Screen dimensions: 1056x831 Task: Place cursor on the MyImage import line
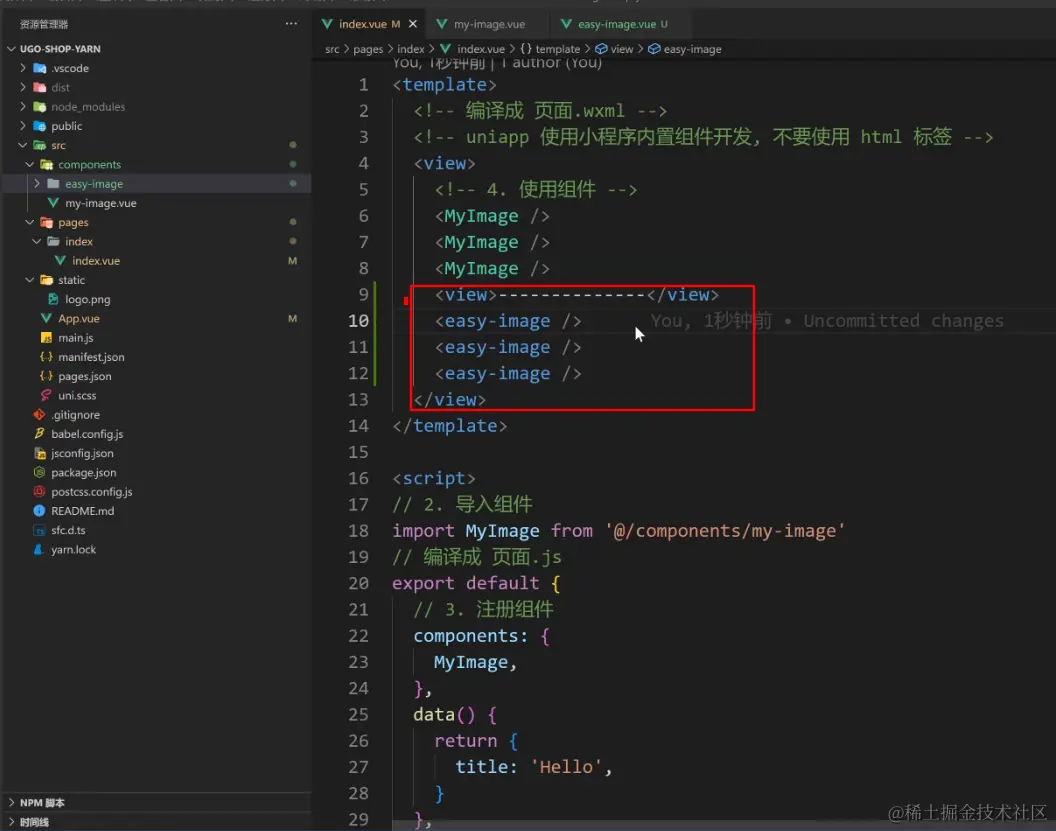coord(618,531)
